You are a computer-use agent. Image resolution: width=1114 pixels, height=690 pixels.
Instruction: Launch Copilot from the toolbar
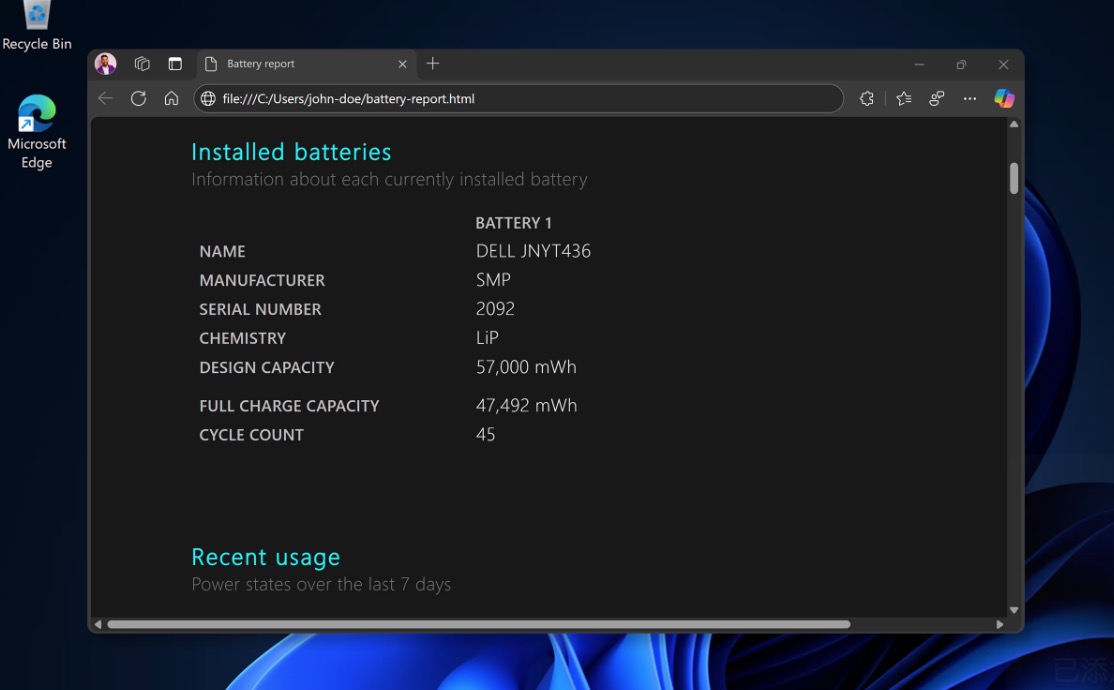[x=1004, y=98]
